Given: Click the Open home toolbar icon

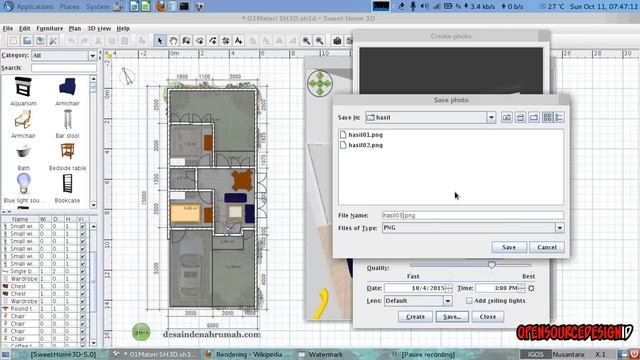Looking at the screenshot, I should tap(27, 41).
